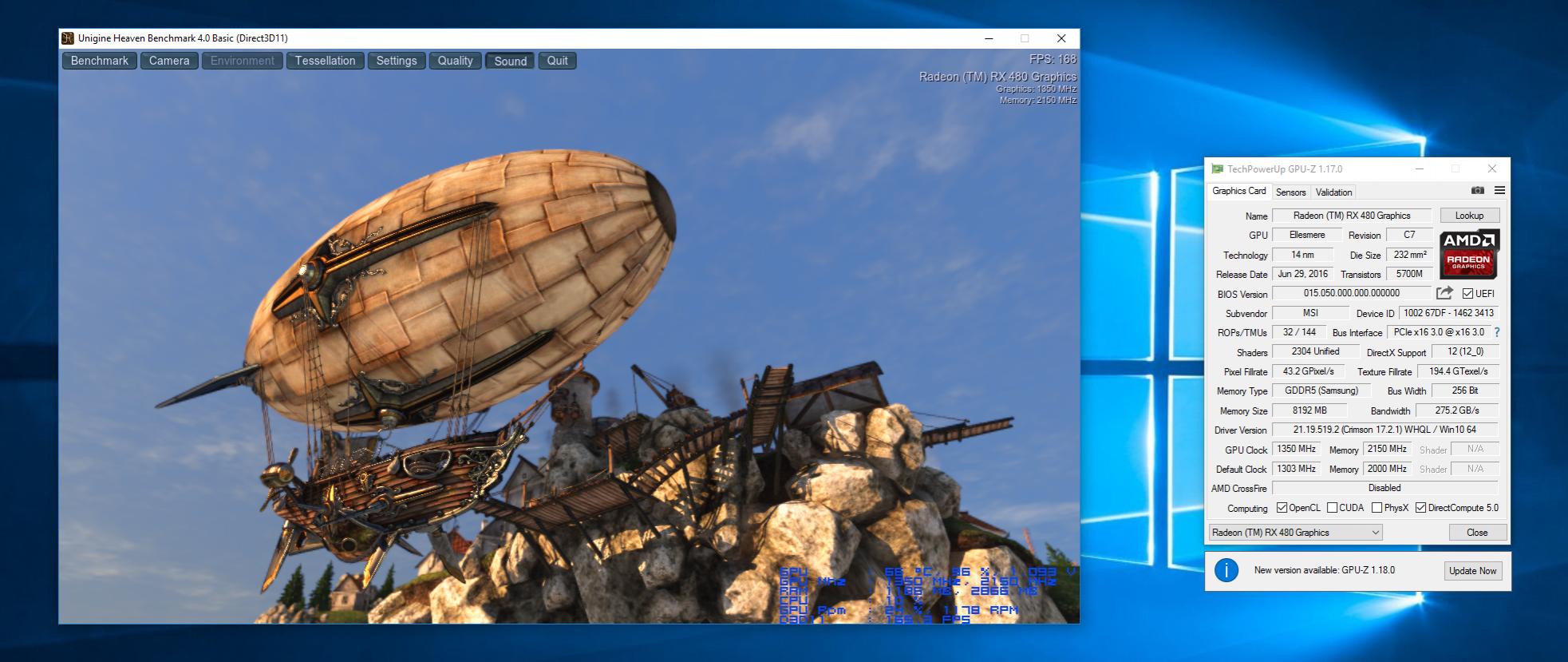Open the Settings menu in Heaven
This screenshot has height=662, width=1568.
[x=397, y=61]
